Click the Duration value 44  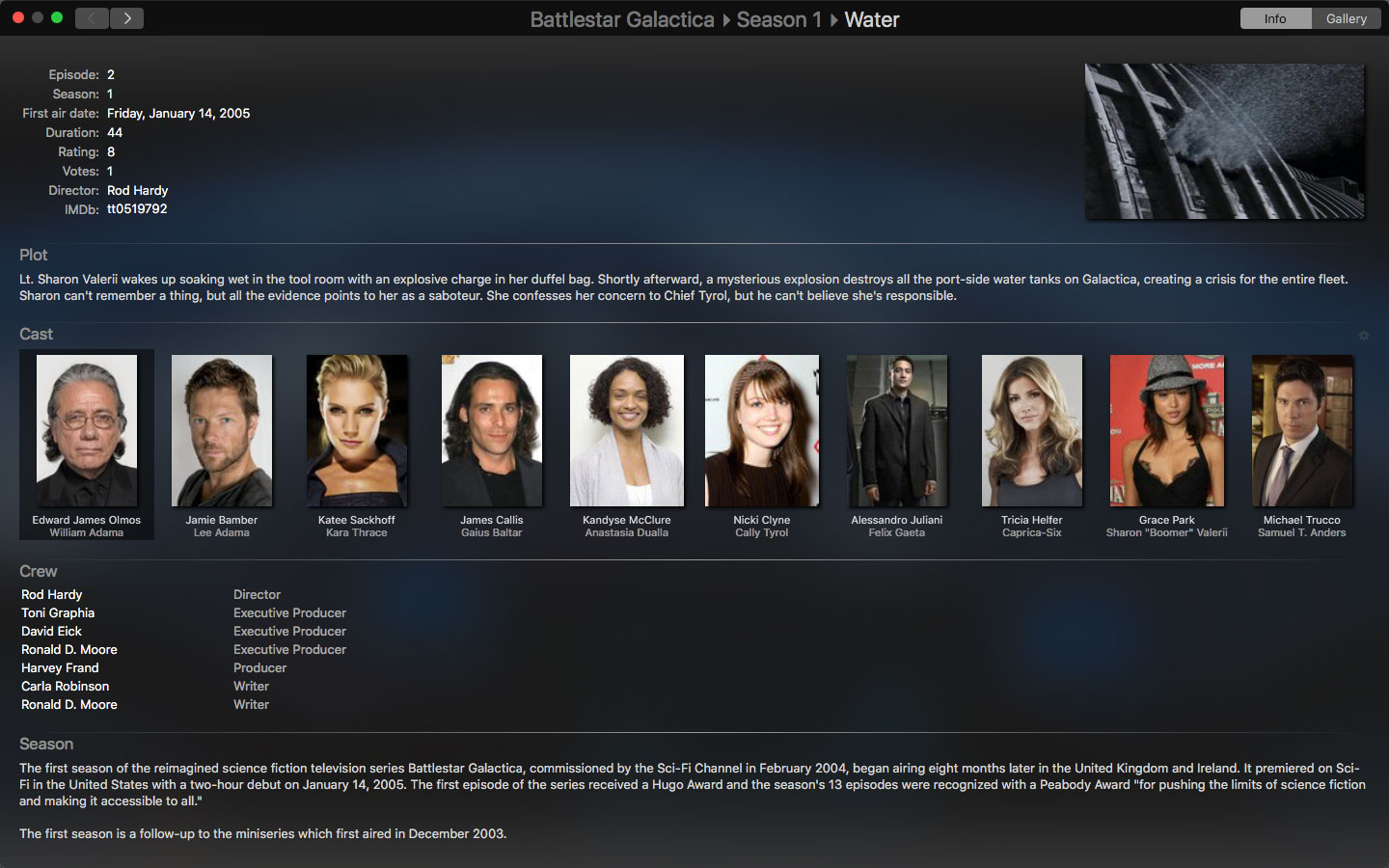(115, 132)
